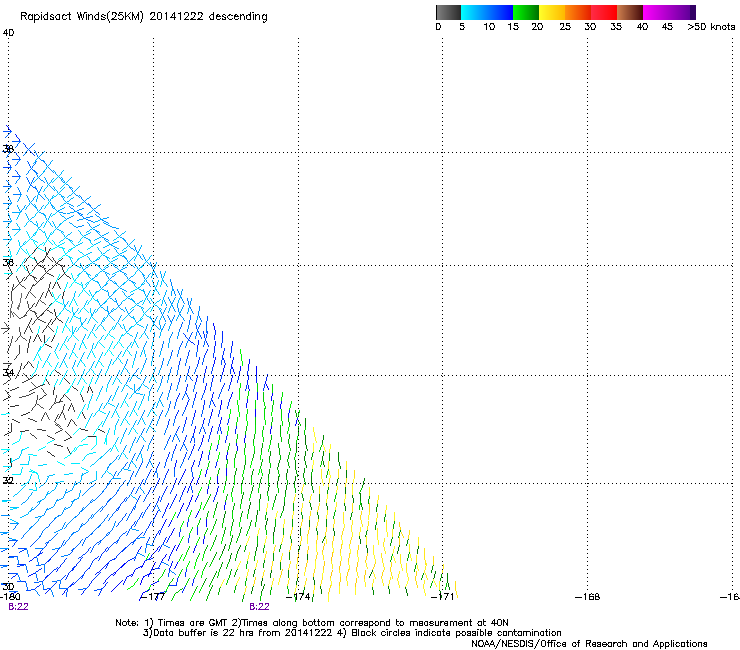Click the '35' legend scale label
The image size is (740, 650).
616,27
